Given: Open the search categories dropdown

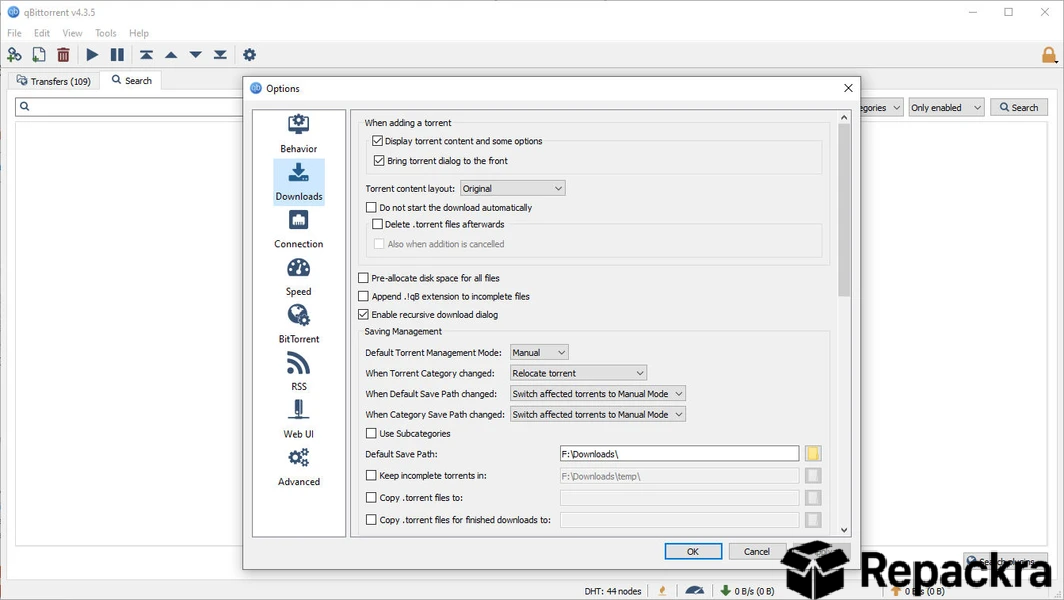Looking at the screenshot, I should pos(881,107).
